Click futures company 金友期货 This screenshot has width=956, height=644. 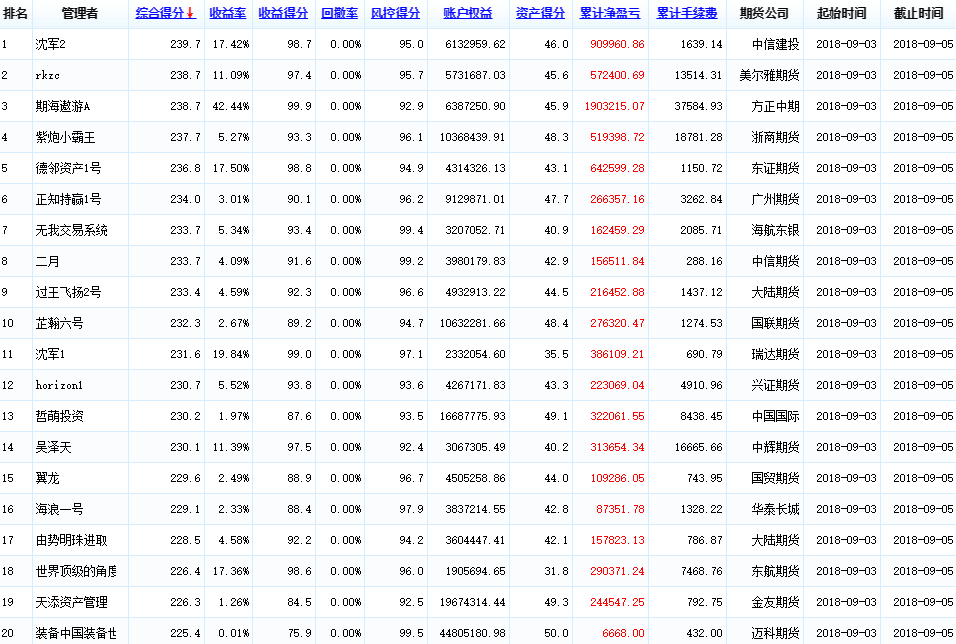point(776,603)
